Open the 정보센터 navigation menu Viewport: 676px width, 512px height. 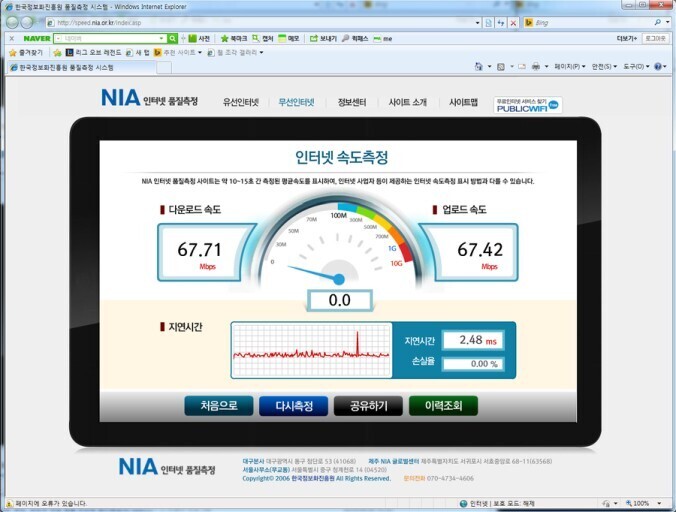352,103
